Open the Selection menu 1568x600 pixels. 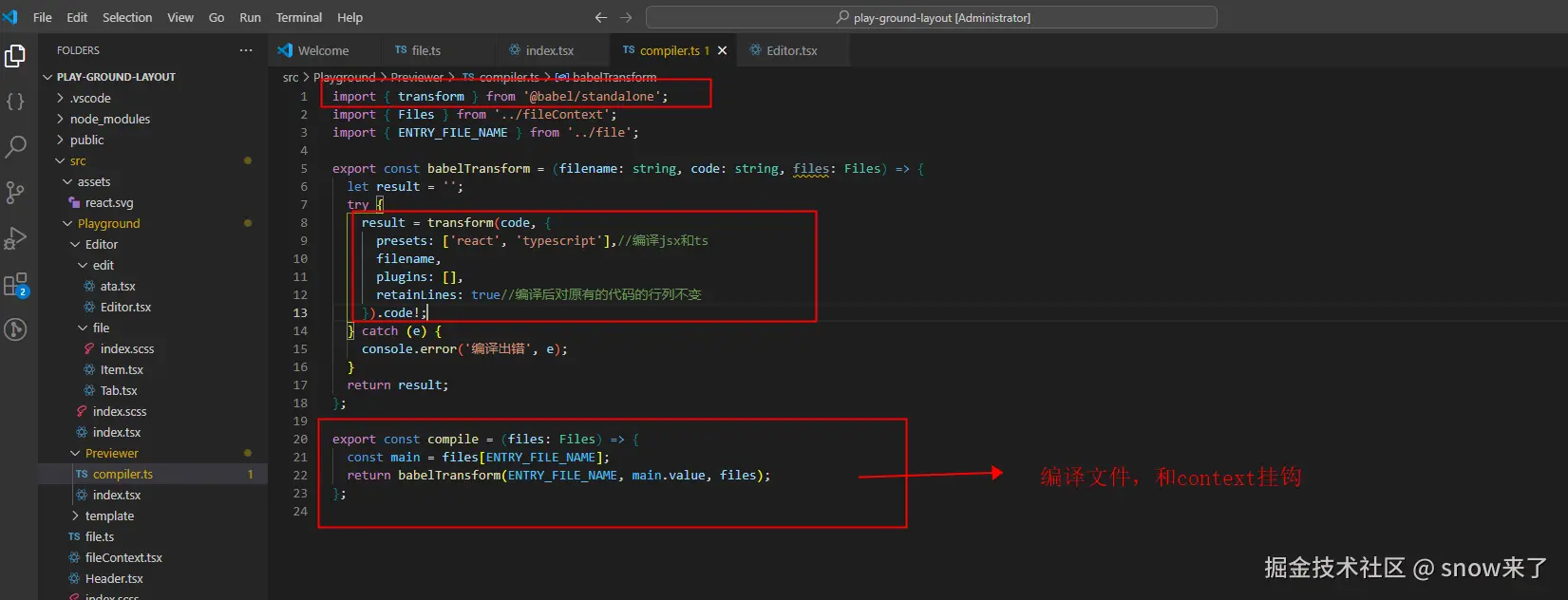click(x=127, y=17)
